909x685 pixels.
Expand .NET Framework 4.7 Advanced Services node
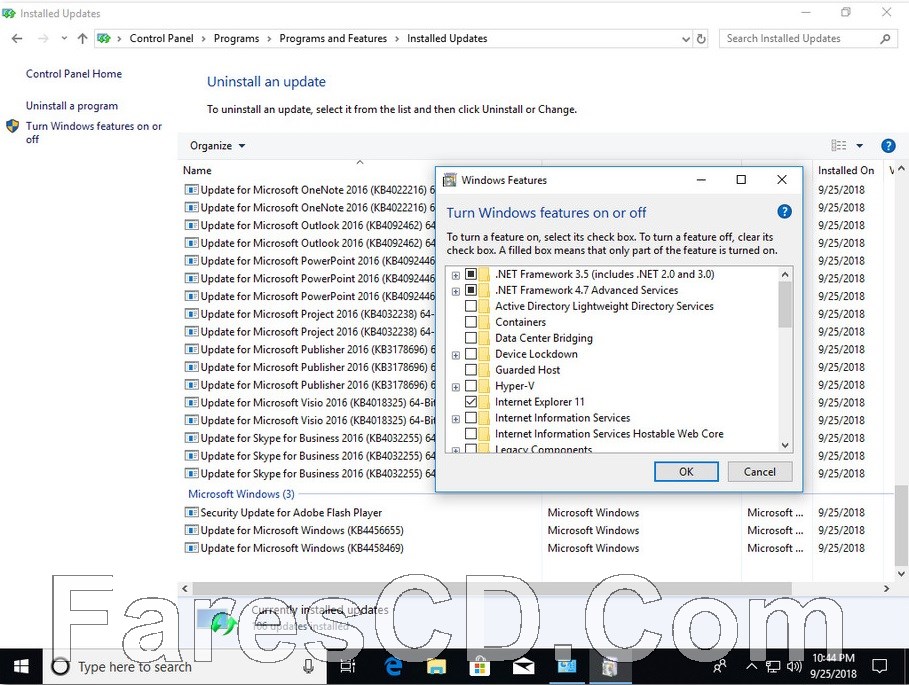[x=456, y=291]
